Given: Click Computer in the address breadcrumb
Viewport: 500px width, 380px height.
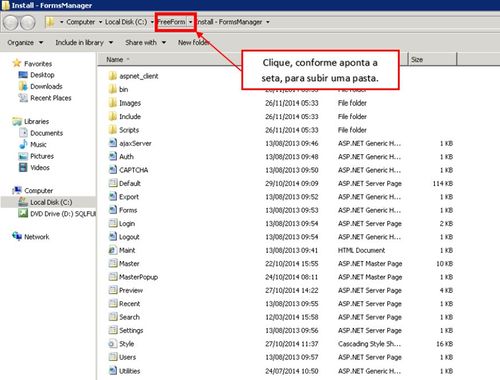Looking at the screenshot, I should [x=80, y=22].
